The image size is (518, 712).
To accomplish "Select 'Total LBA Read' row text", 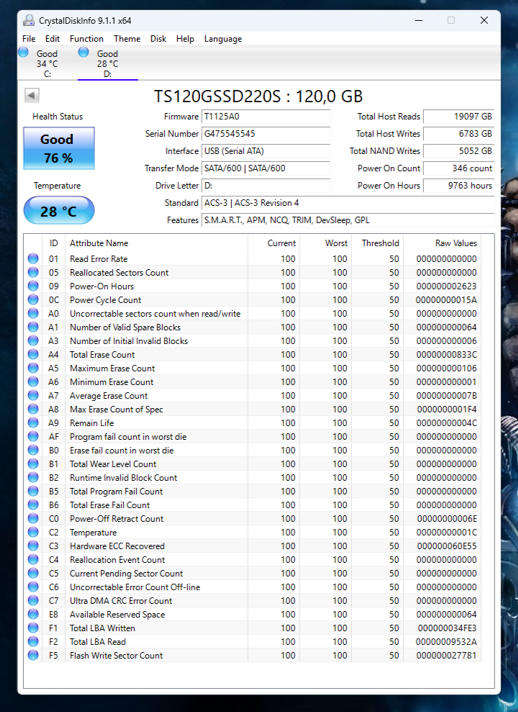I will tap(98, 642).
